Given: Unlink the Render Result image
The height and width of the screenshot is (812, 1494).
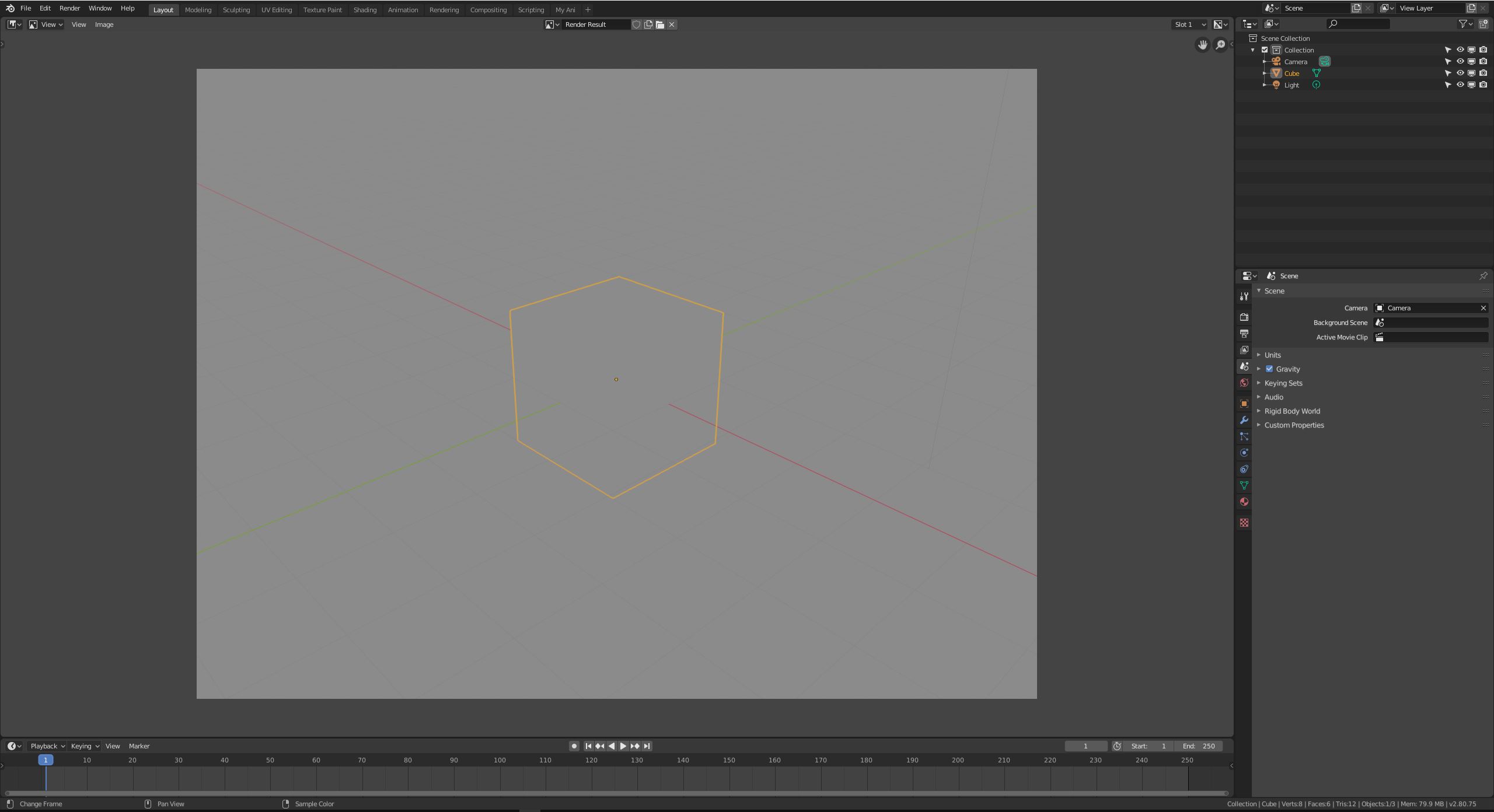Looking at the screenshot, I should click(672, 24).
